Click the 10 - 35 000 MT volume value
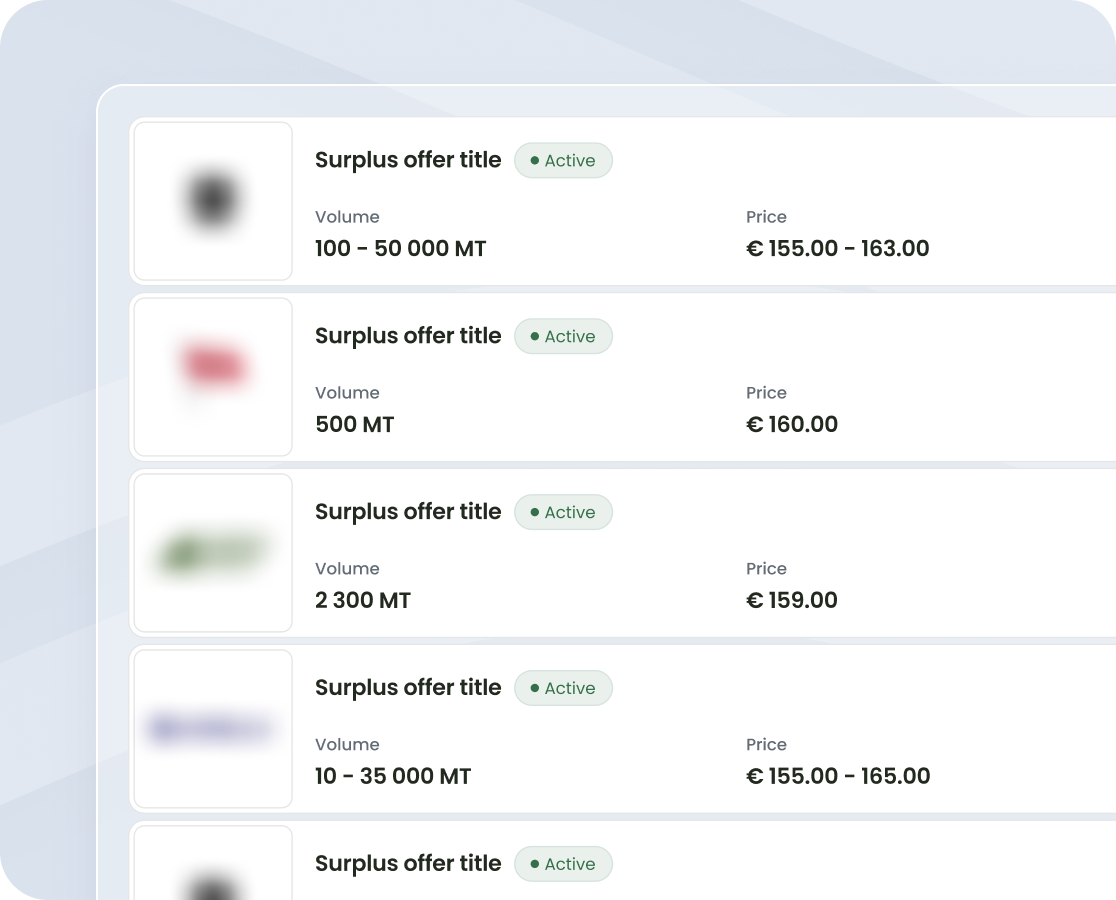Screen dimensions: 1116x900 (392, 777)
